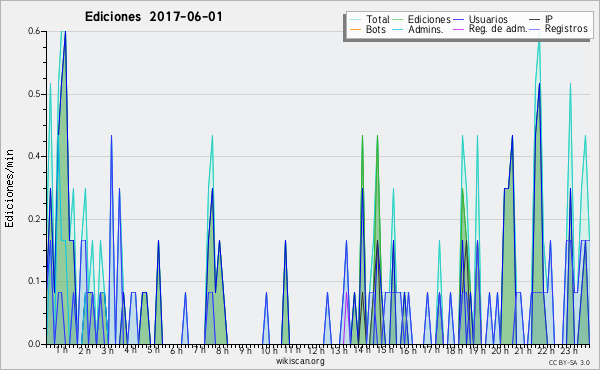
Task: Toggle the Ediciones legend series
Action: tap(429, 19)
